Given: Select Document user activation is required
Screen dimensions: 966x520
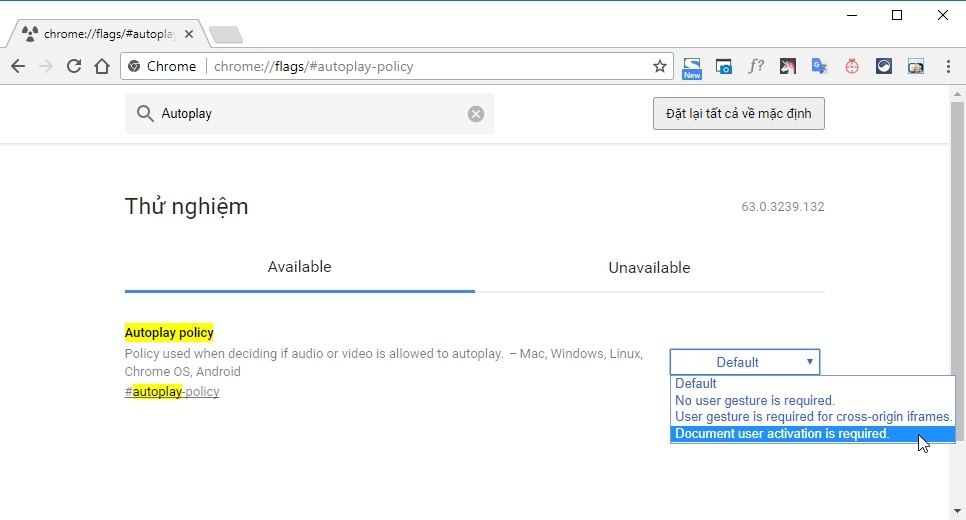Looking at the screenshot, I should pyautogui.click(x=813, y=434).
